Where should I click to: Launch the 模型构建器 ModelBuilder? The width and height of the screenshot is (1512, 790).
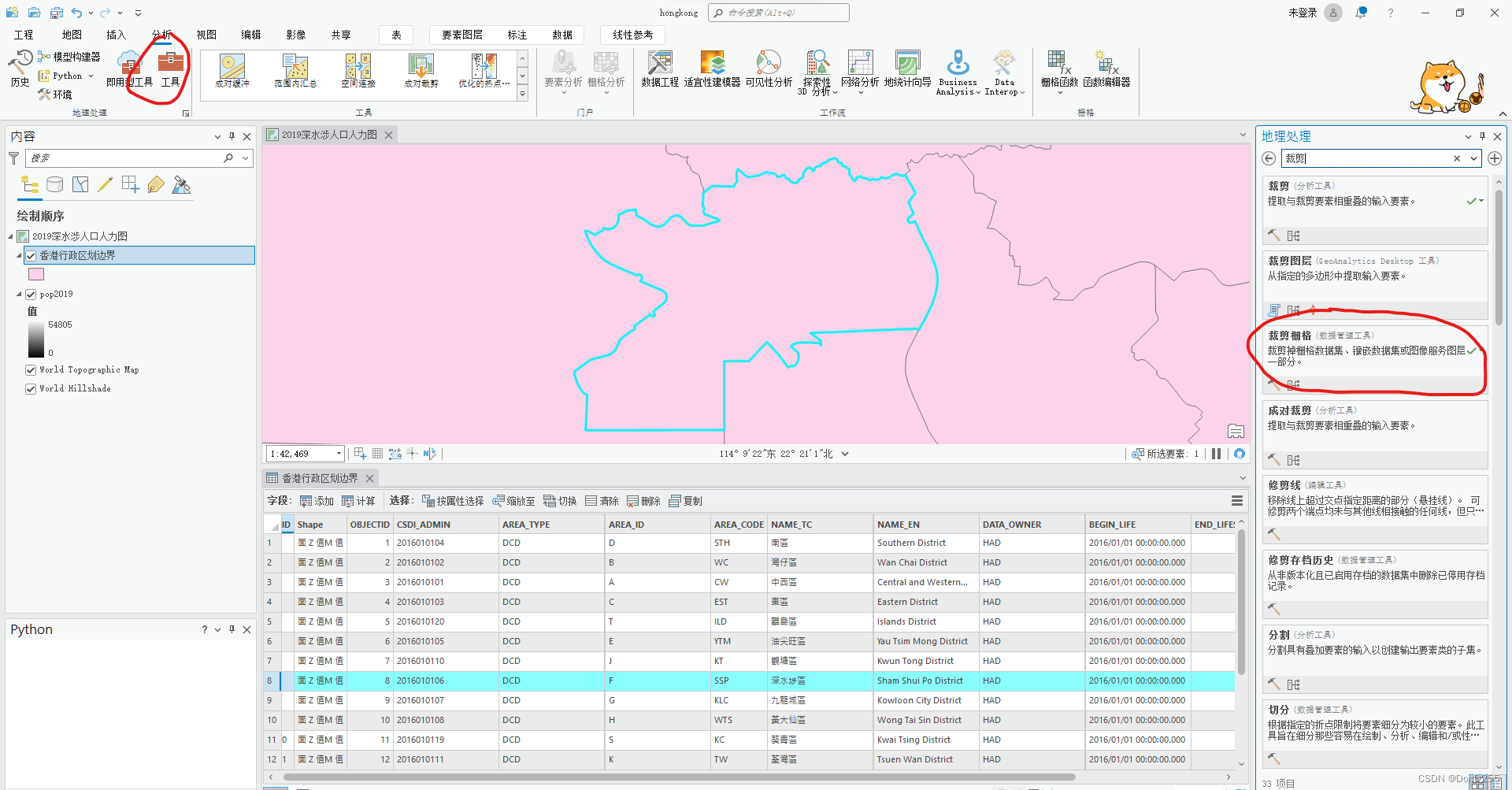point(69,57)
